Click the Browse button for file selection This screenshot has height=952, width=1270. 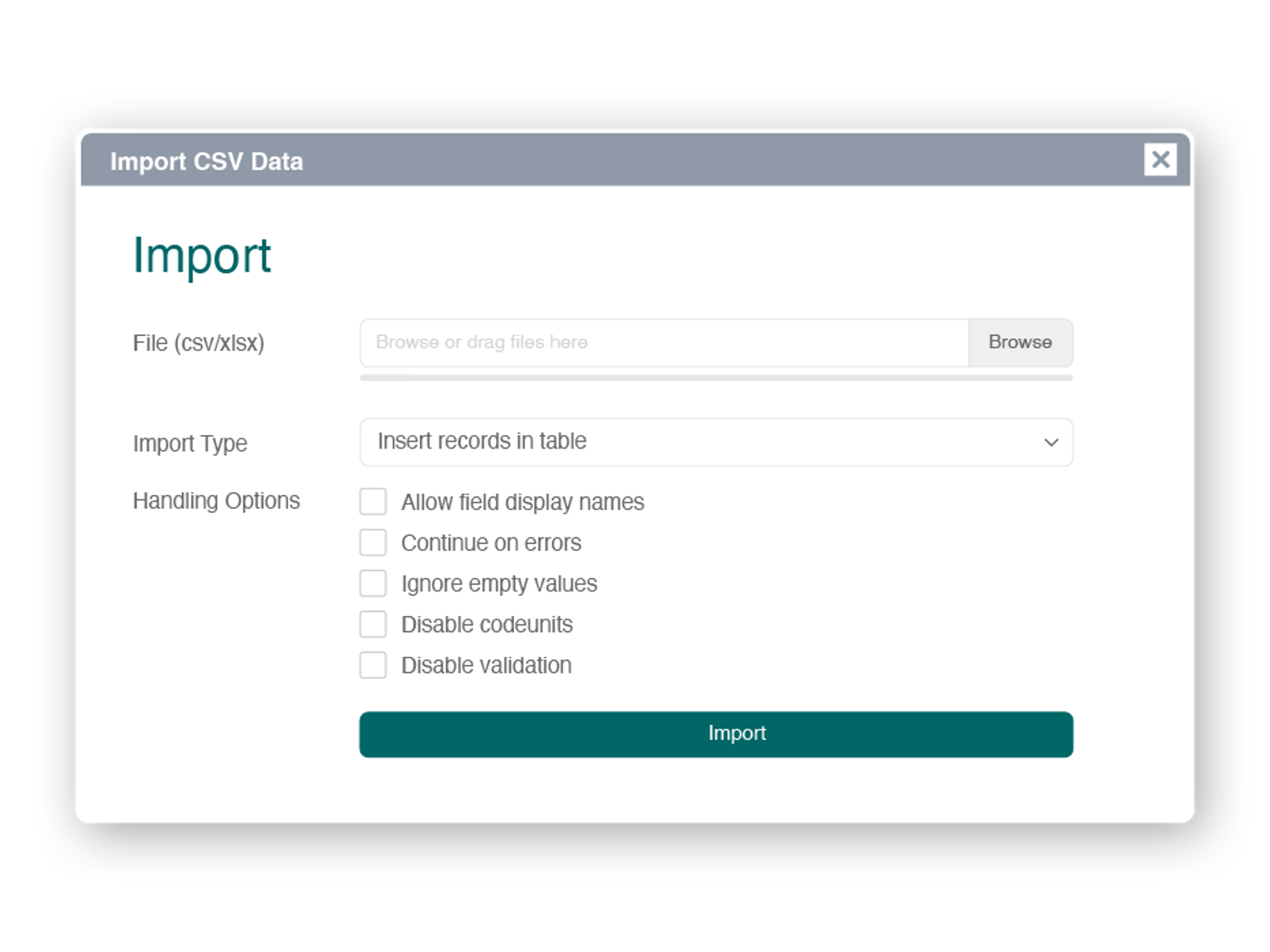pyautogui.click(x=1020, y=343)
